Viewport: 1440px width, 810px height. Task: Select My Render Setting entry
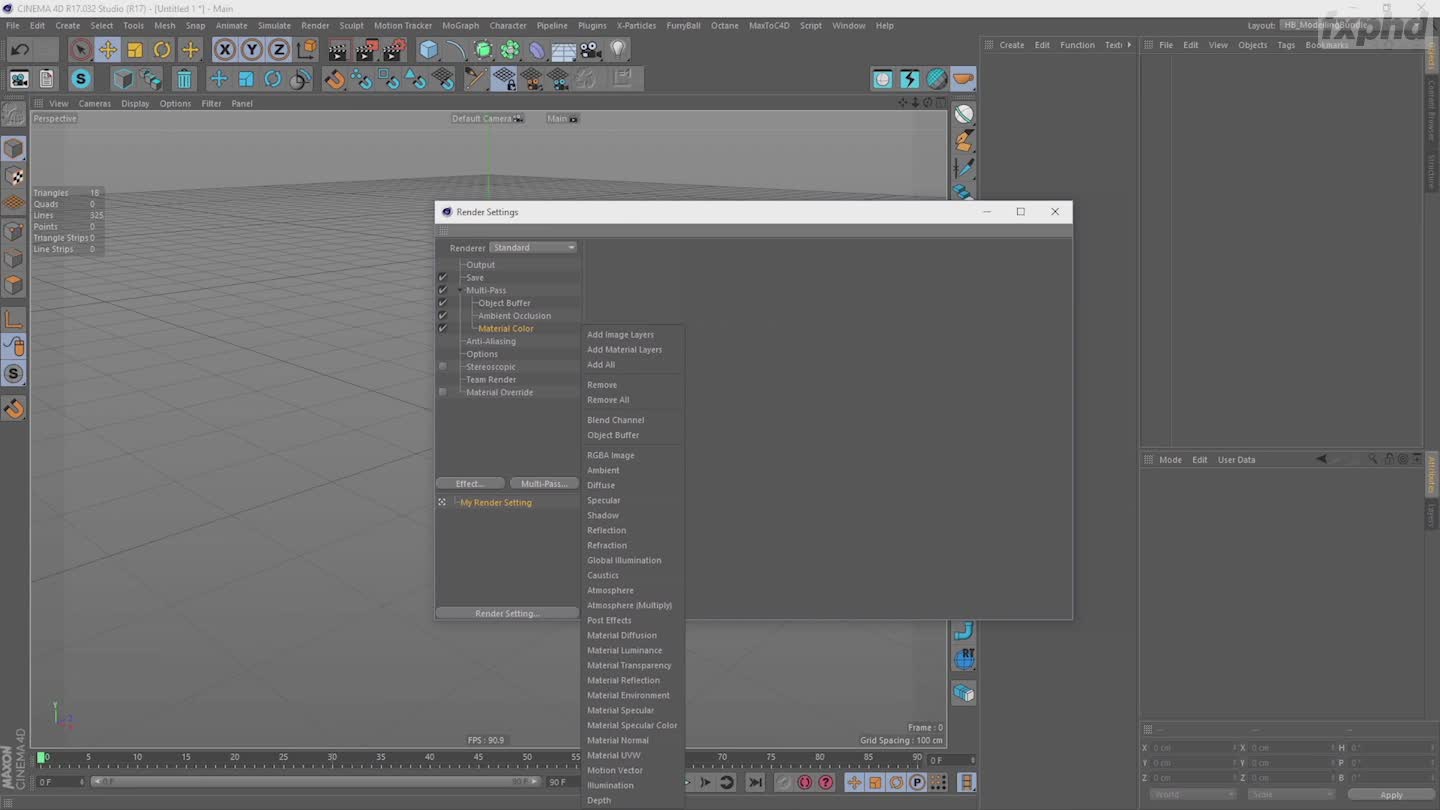tap(496, 503)
